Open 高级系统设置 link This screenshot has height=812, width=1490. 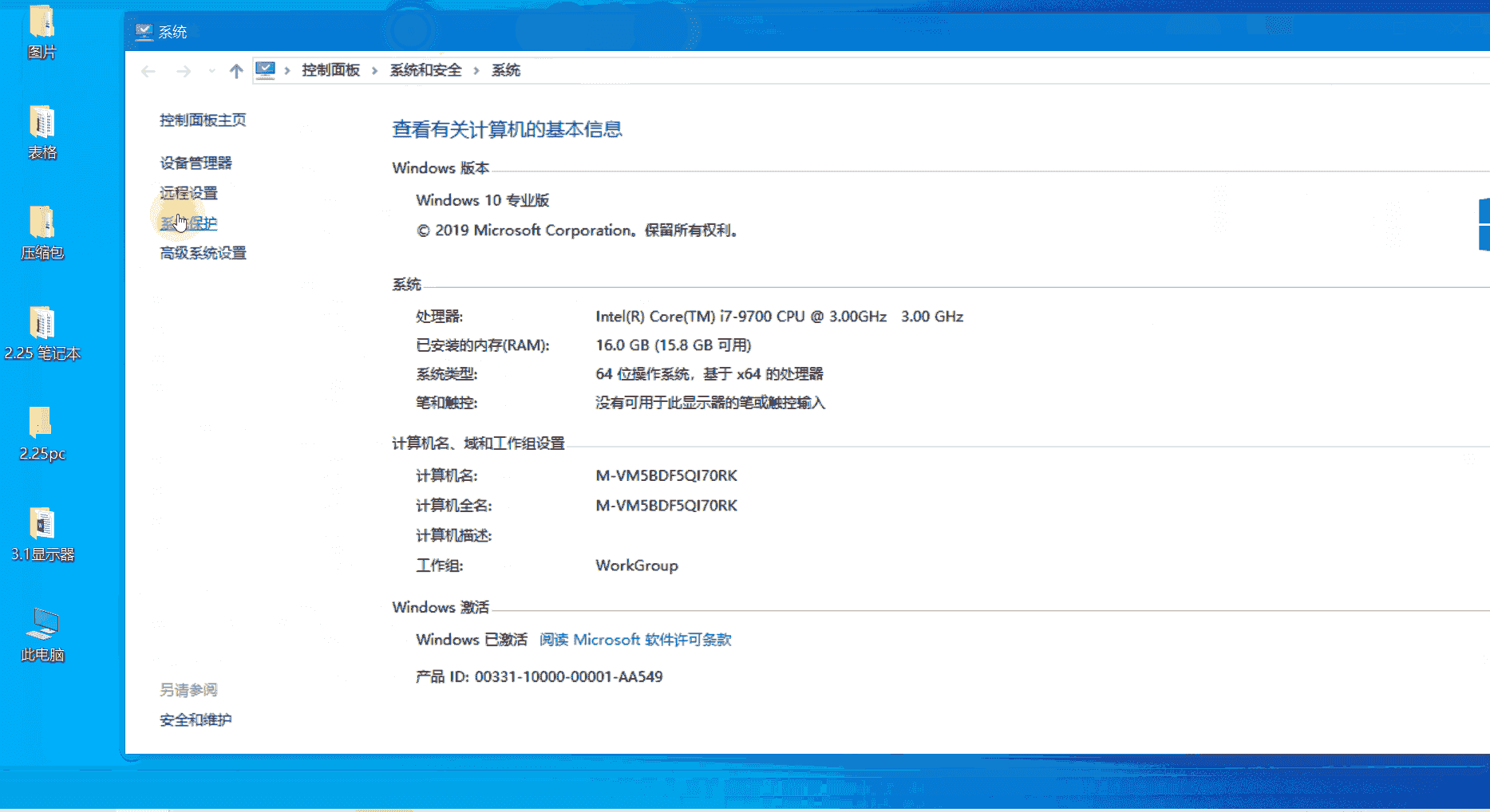click(203, 253)
